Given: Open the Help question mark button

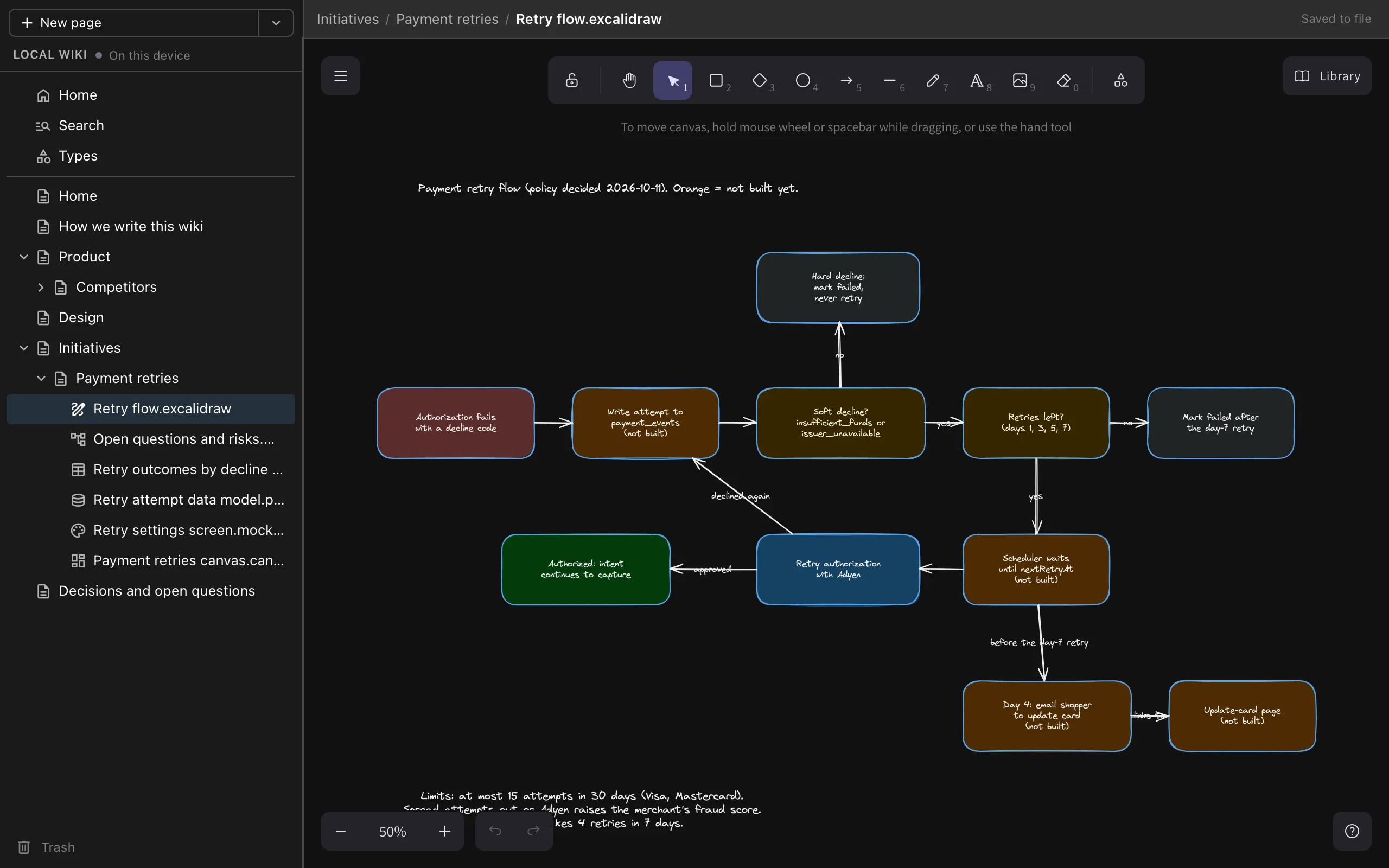Looking at the screenshot, I should [1352, 831].
